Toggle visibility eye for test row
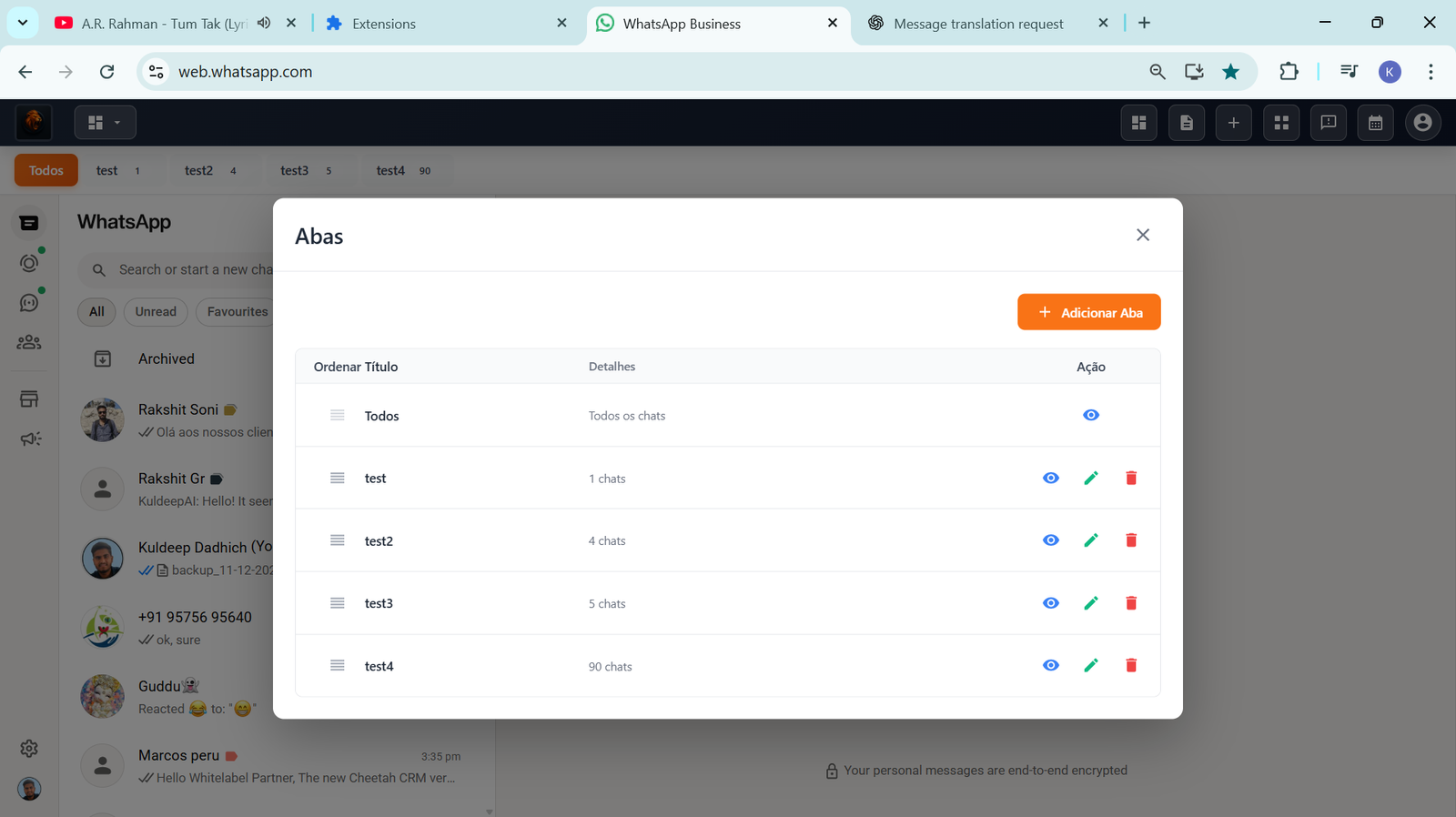This screenshot has width=1456, height=817. (1051, 479)
